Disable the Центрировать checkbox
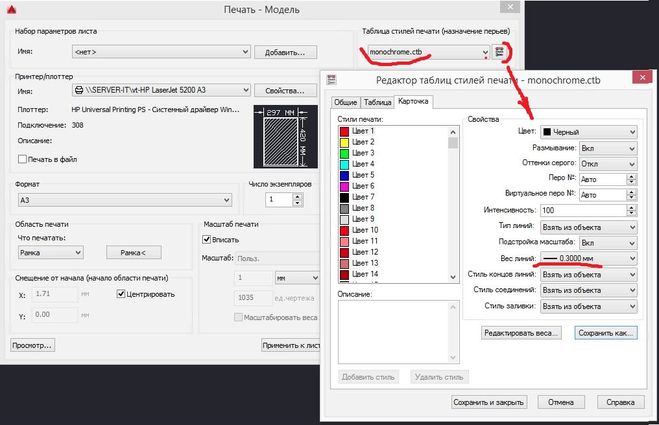This screenshot has height=425, width=659. (x=122, y=294)
